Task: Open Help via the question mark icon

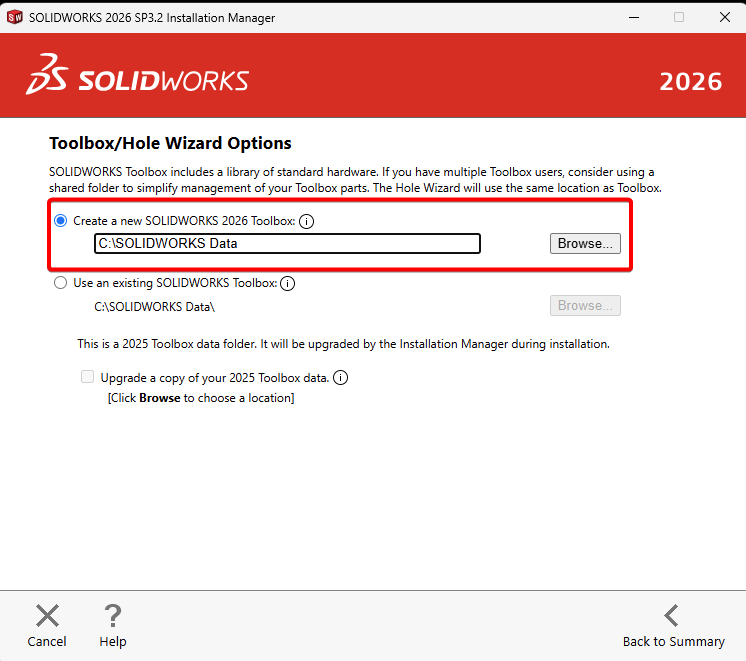Action: tap(113, 616)
